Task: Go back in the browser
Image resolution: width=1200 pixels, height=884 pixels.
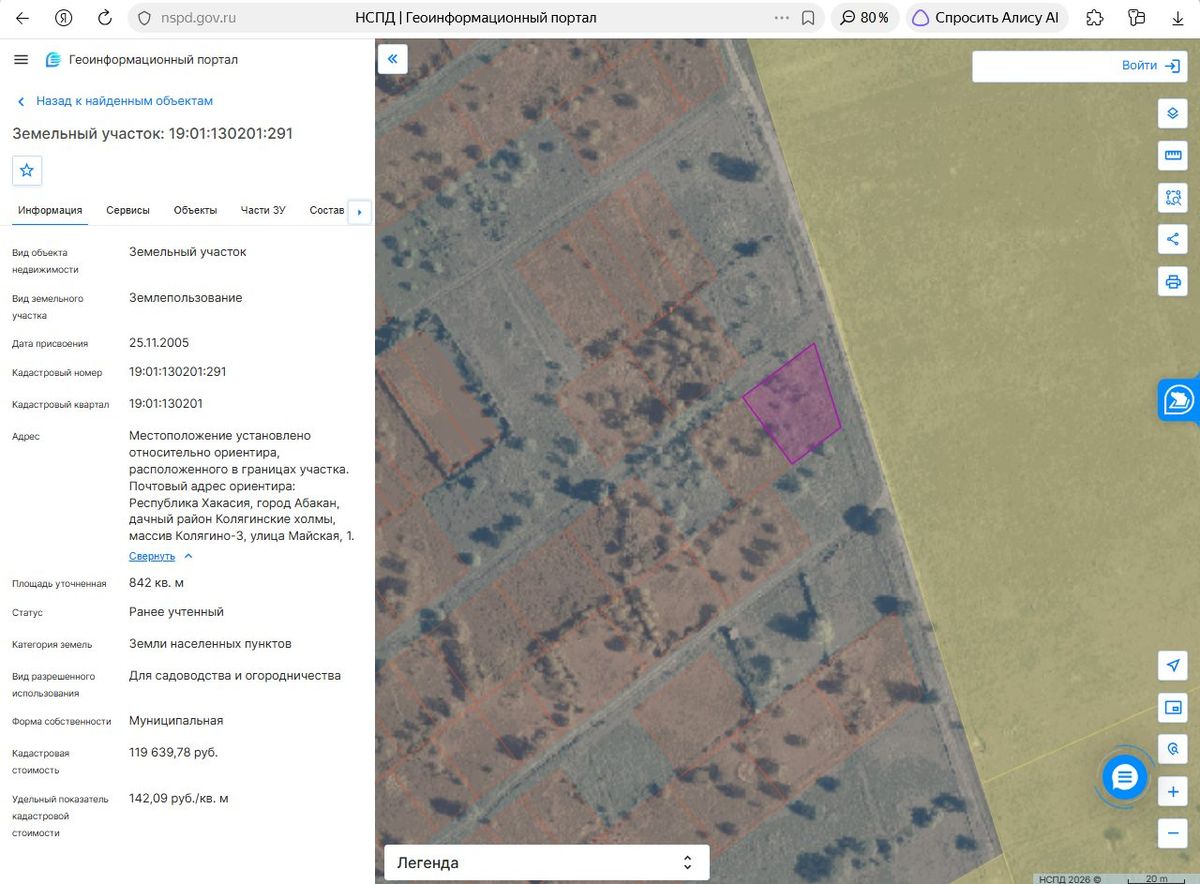Action: pyautogui.click(x=22, y=18)
